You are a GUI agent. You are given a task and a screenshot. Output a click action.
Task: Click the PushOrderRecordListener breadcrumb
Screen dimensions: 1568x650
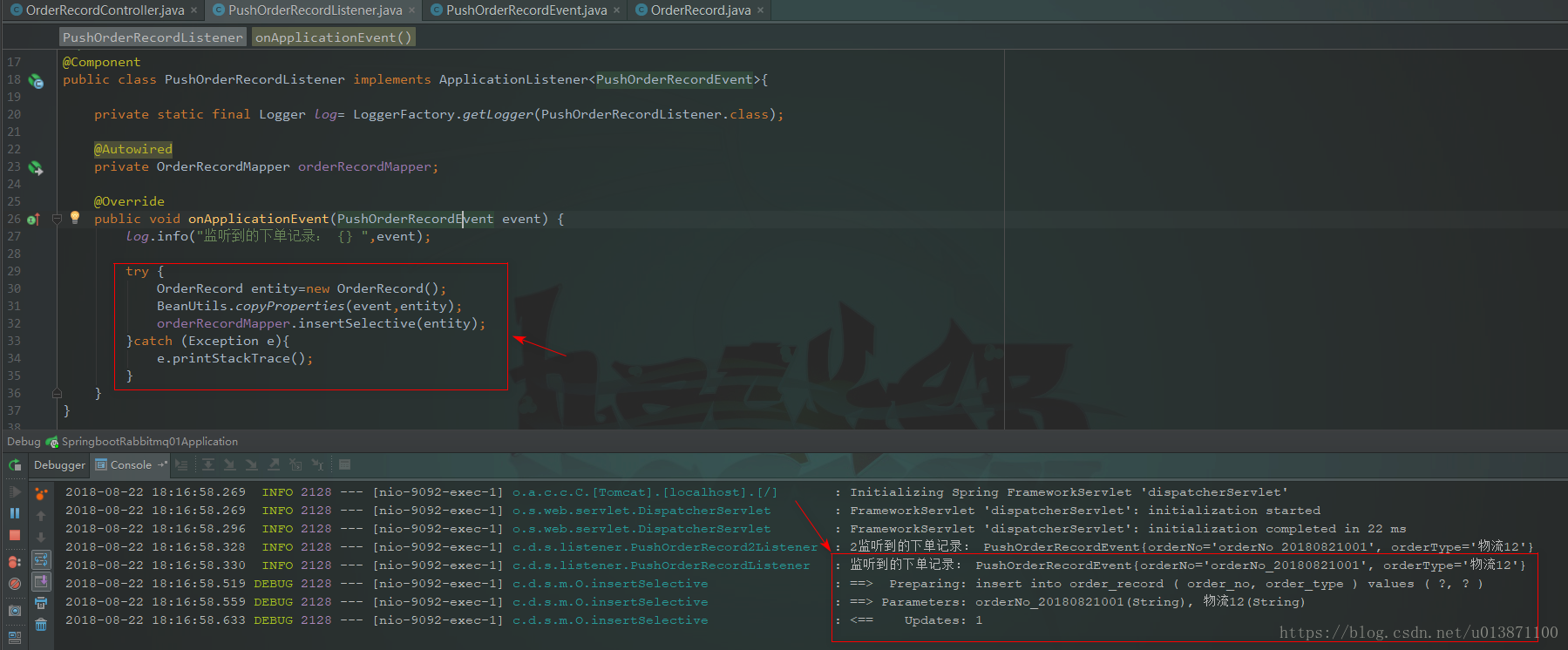[153, 37]
